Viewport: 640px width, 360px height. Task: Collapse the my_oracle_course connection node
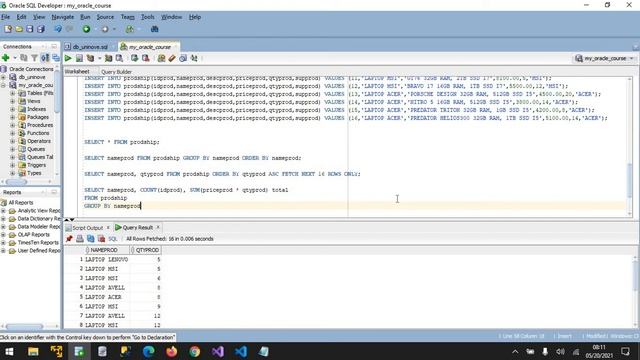(3, 85)
